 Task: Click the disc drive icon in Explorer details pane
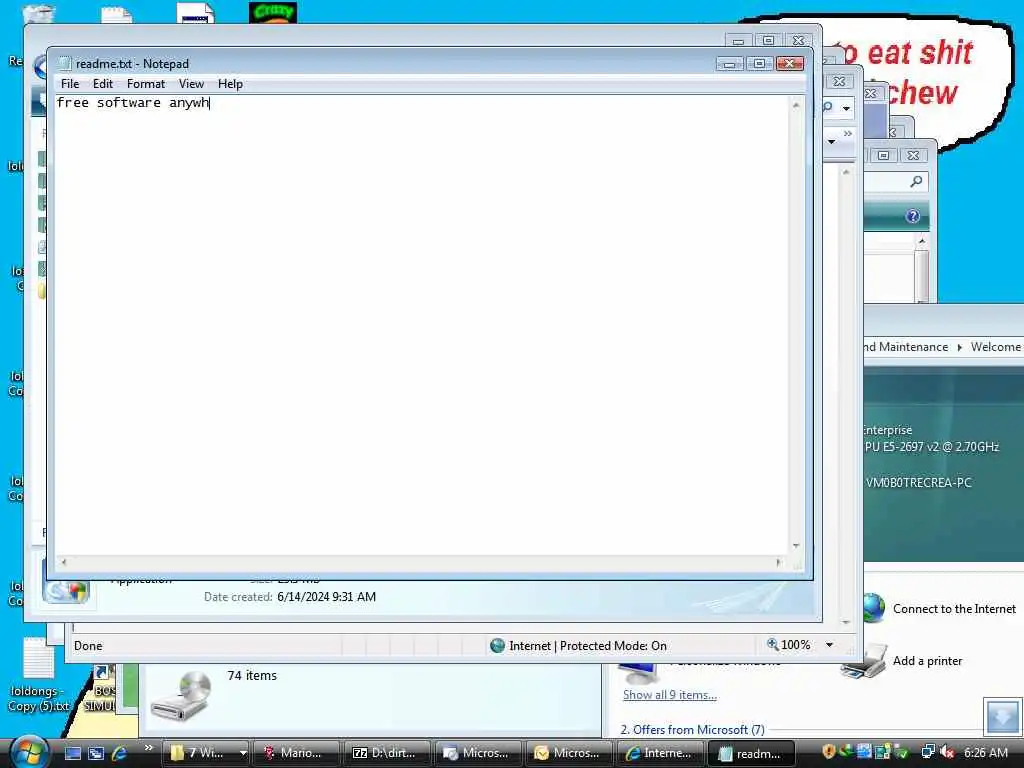[x=182, y=696]
